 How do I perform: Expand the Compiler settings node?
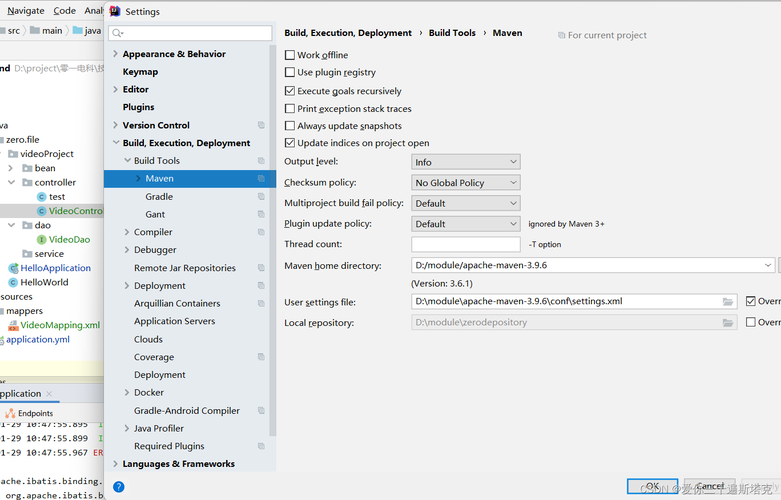[128, 232]
